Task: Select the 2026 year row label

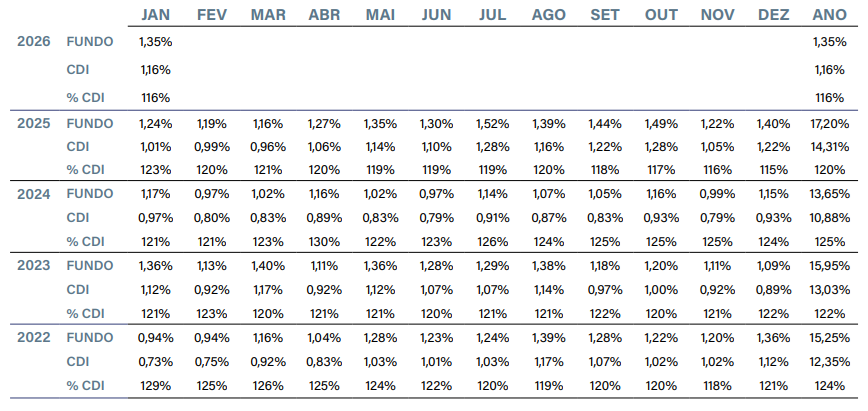Action: click(35, 42)
